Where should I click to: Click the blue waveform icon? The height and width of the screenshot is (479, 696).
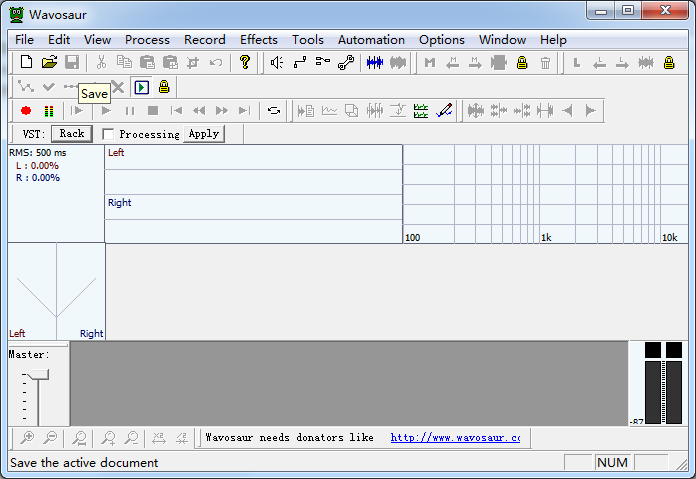(375, 63)
